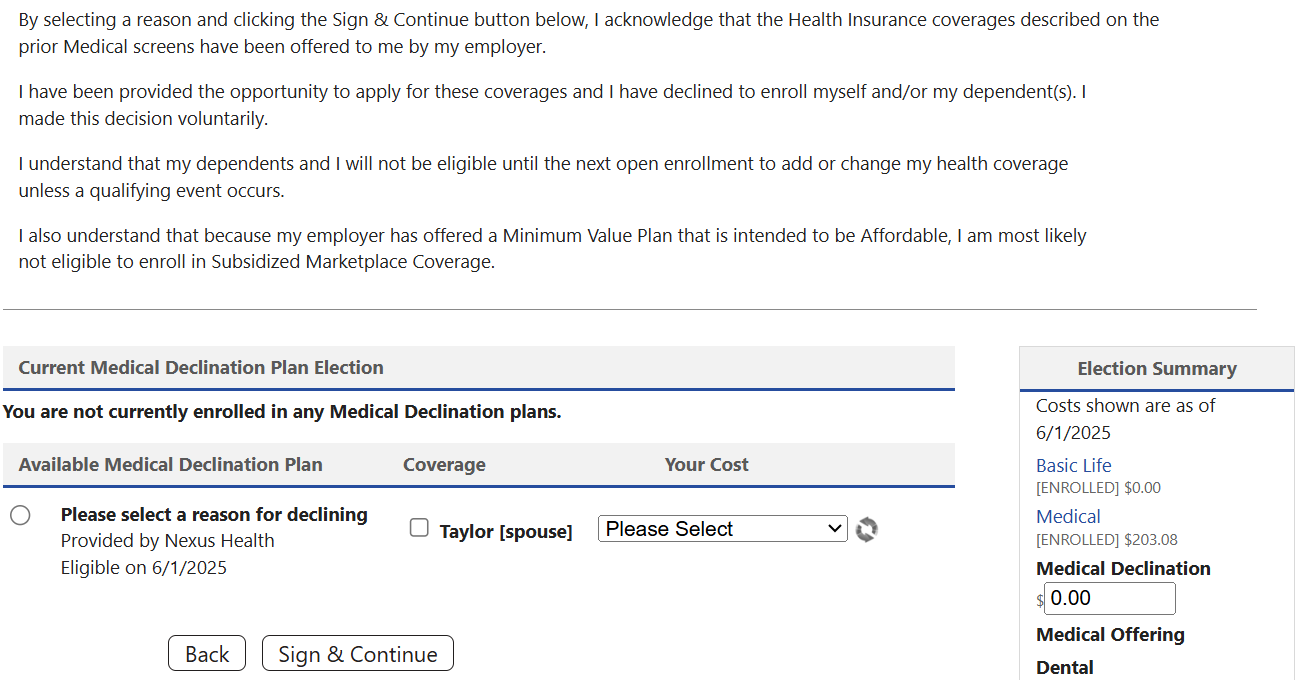Go back using the Back button

(206, 653)
